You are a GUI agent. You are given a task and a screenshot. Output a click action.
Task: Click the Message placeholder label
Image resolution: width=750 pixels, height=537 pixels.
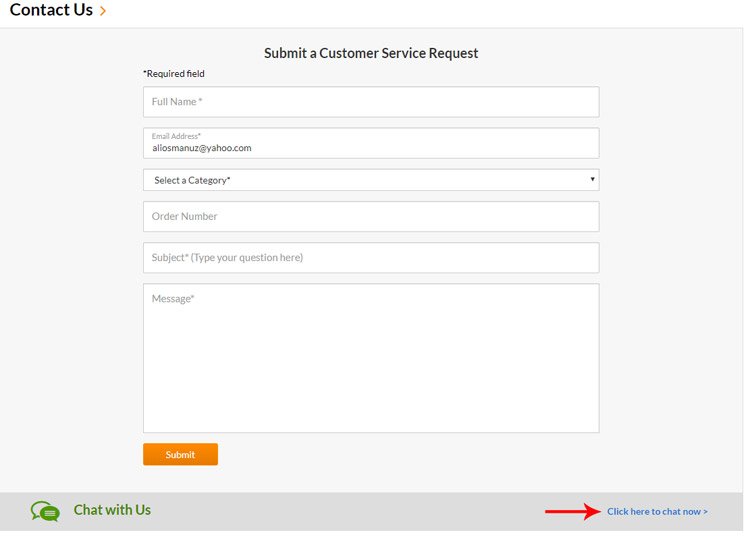click(173, 299)
